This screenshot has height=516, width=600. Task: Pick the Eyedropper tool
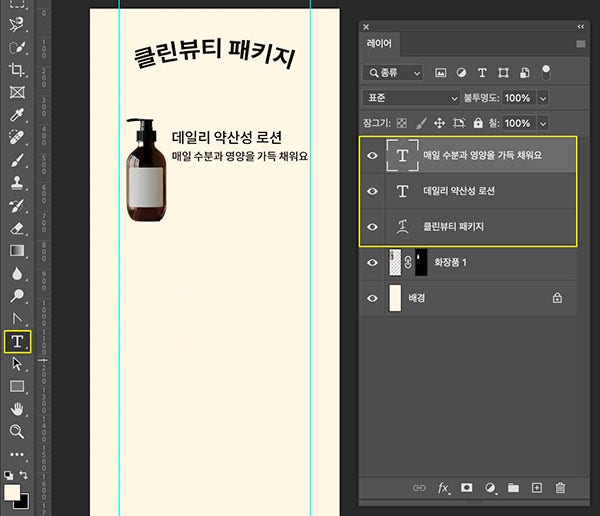tap(17, 115)
